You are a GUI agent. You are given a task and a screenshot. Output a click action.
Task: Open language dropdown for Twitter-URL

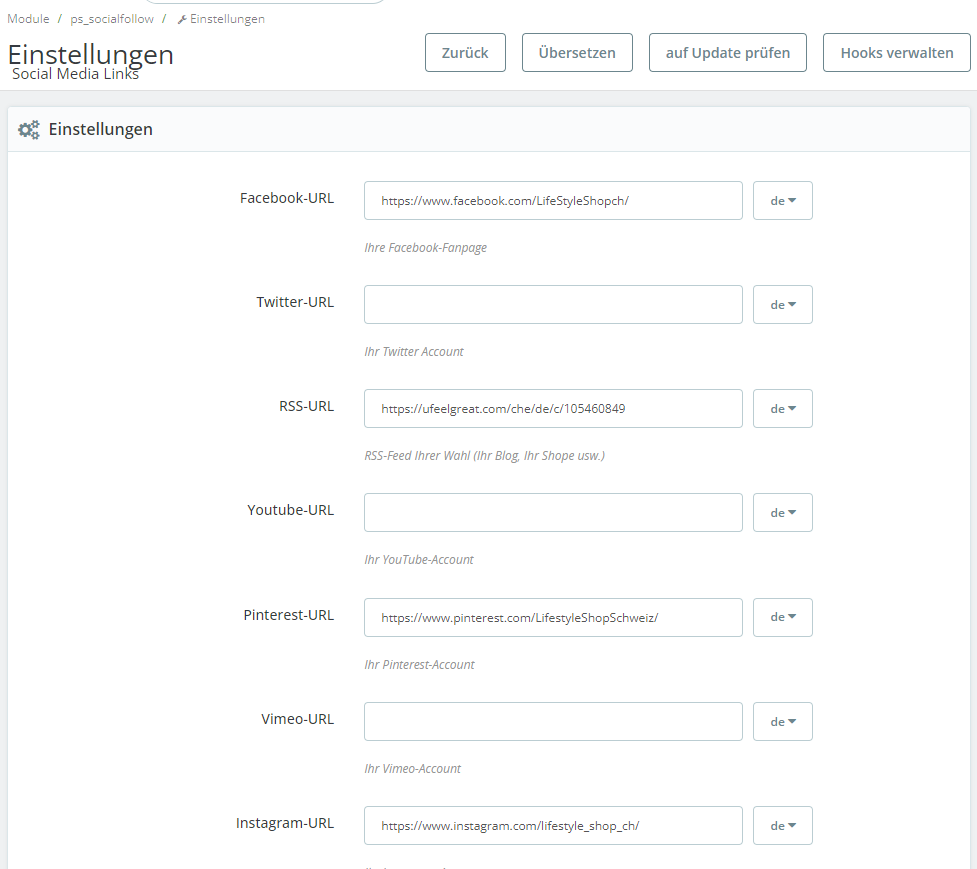coord(783,305)
